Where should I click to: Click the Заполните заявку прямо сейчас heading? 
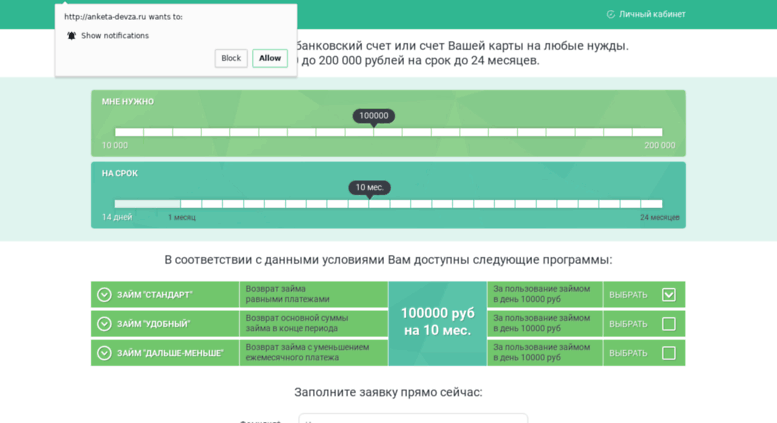388,392
